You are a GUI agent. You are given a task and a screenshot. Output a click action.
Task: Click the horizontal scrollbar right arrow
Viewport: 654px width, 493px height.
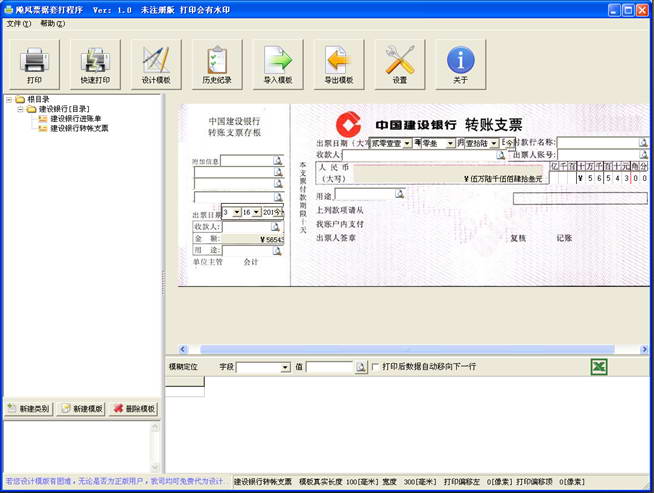click(644, 349)
